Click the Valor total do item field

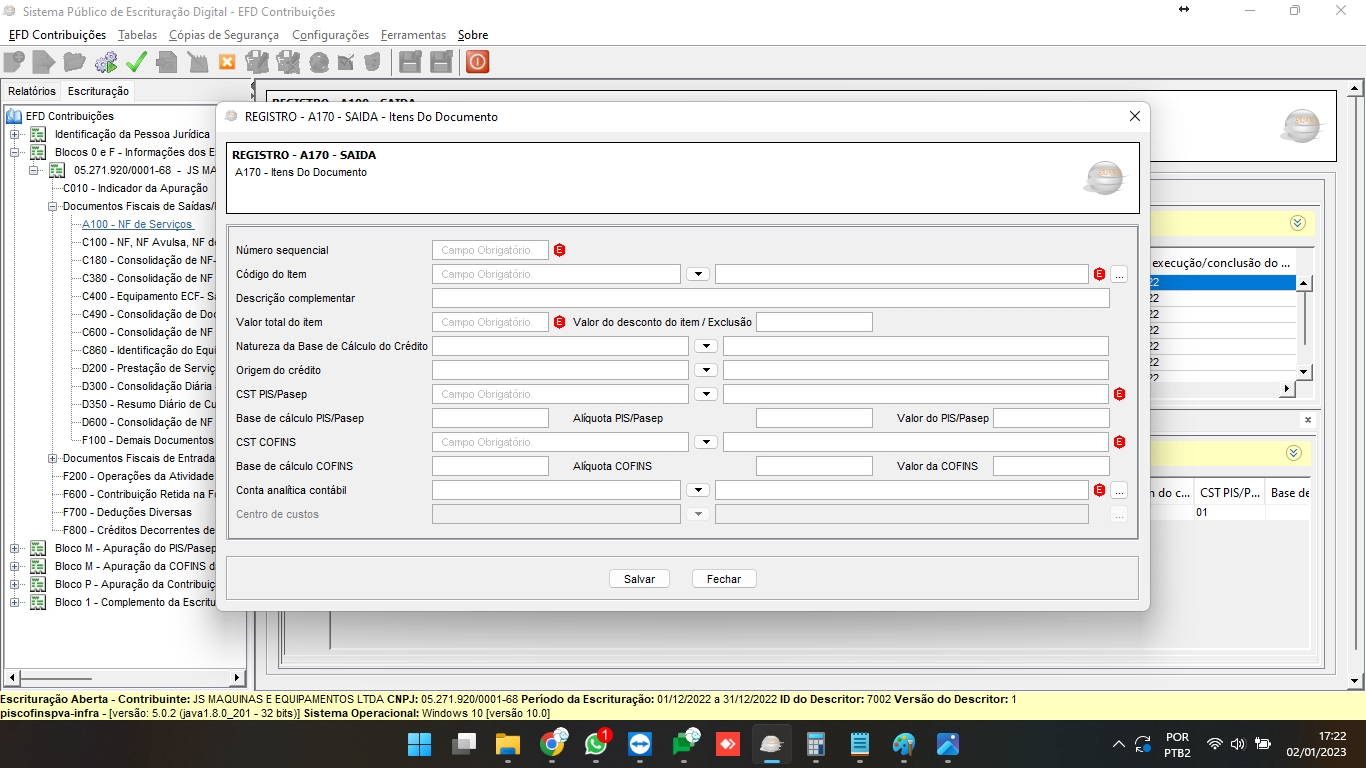tap(490, 322)
